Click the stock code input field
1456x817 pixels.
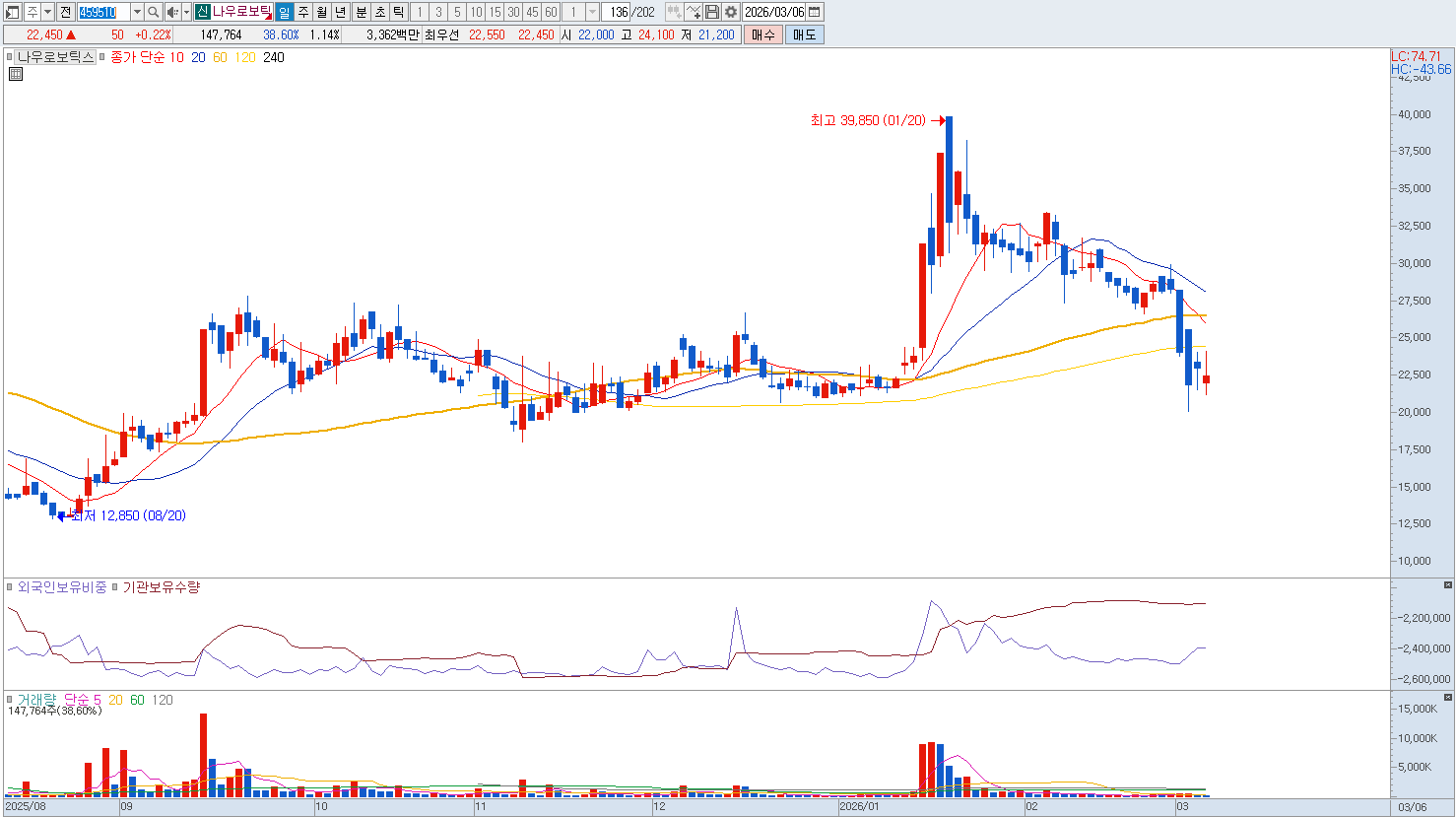point(103,12)
